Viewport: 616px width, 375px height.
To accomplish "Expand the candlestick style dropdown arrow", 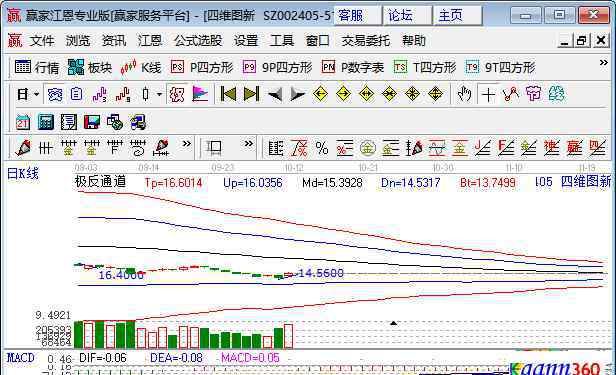I will coord(159,94).
